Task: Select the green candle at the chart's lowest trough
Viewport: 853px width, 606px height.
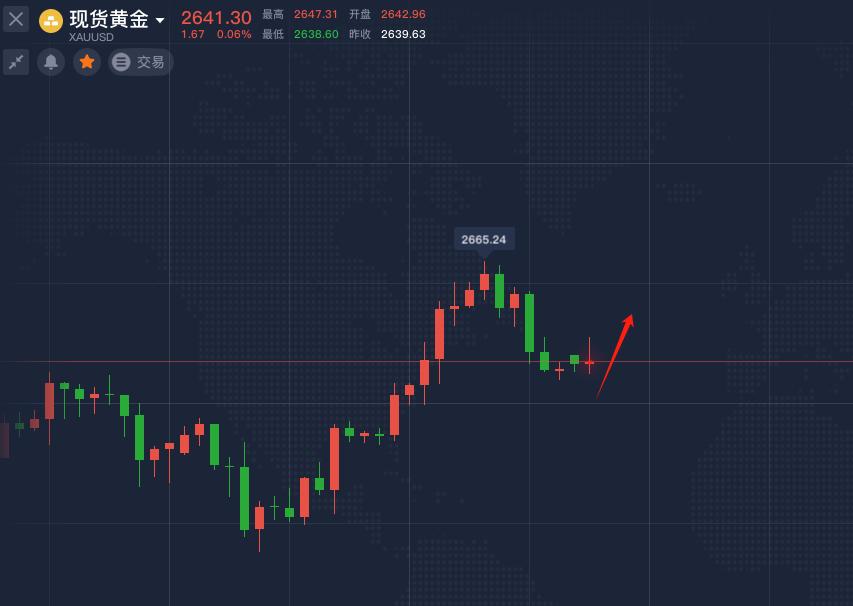Action: [244, 497]
